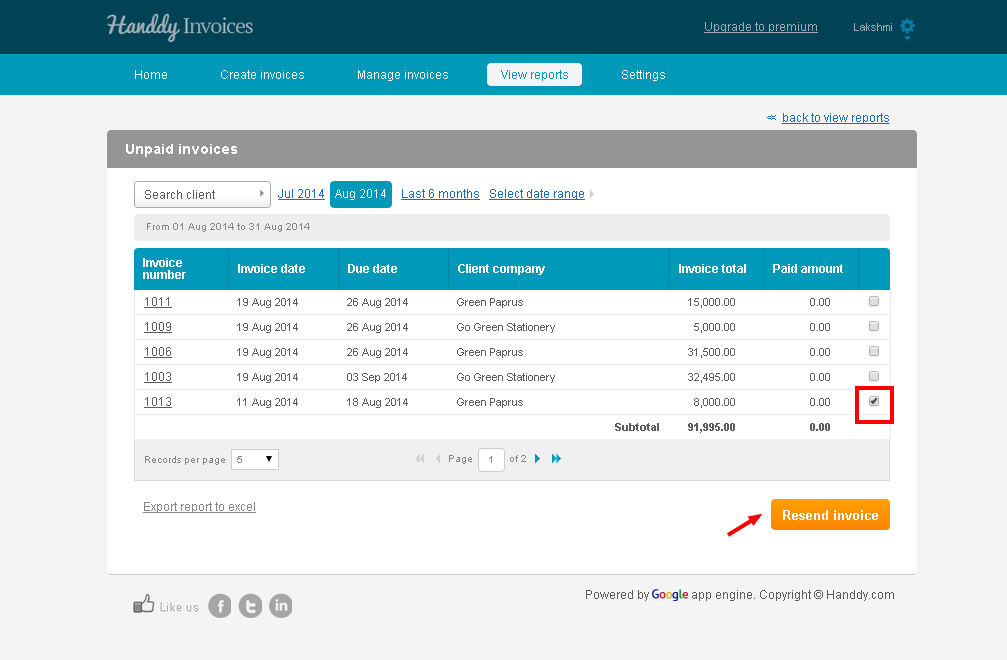Open invoice number 1006
The width and height of the screenshot is (1007, 660).
(158, 352)
